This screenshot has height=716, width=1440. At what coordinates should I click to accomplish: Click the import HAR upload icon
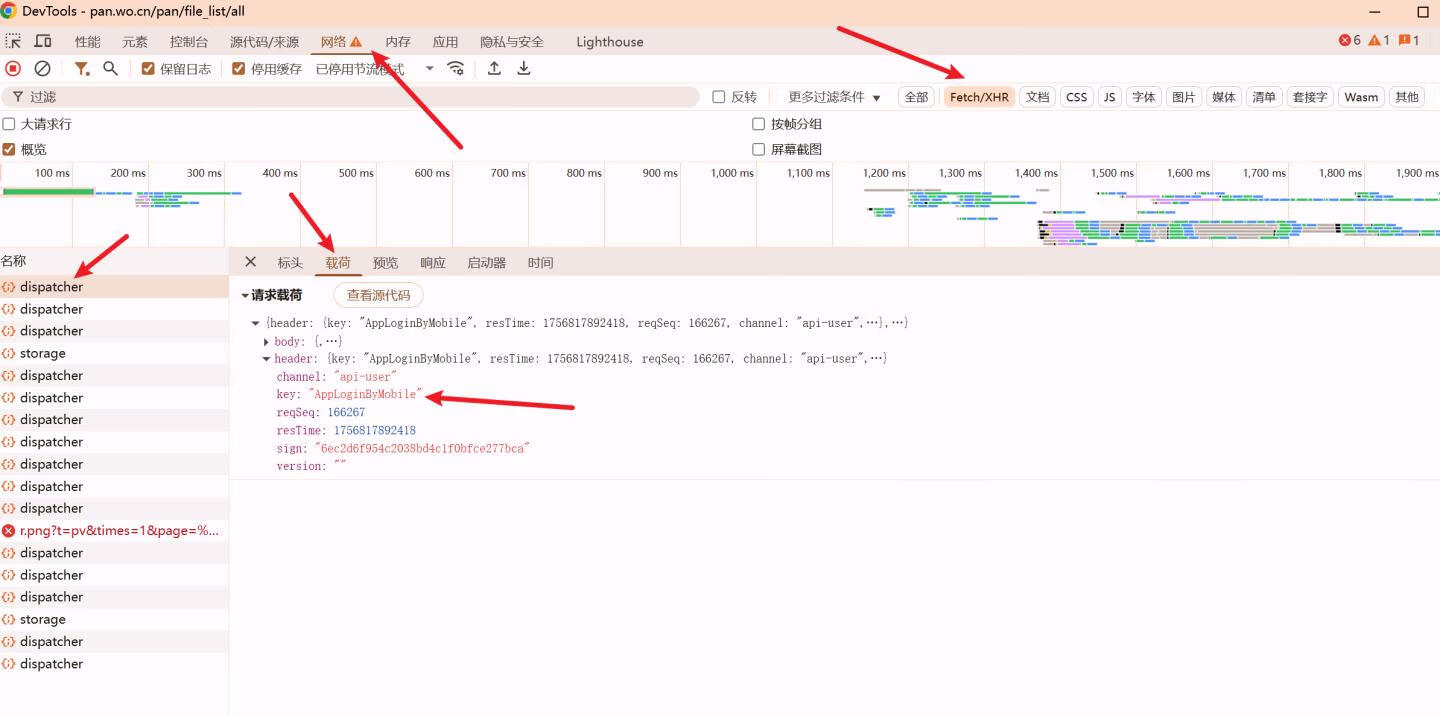click(x=494, y=69)
